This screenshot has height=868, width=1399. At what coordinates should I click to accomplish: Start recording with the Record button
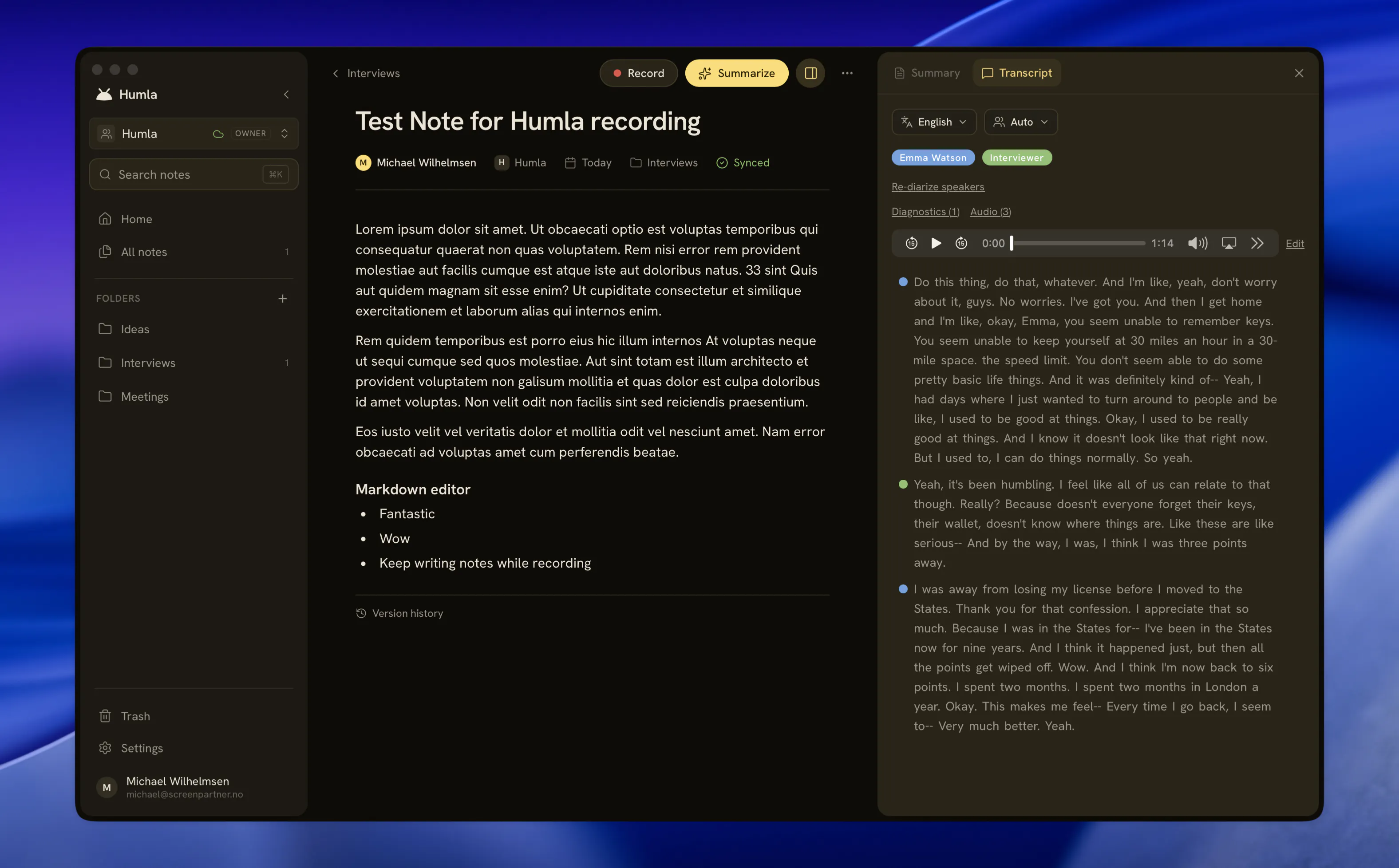pos(638,73)
